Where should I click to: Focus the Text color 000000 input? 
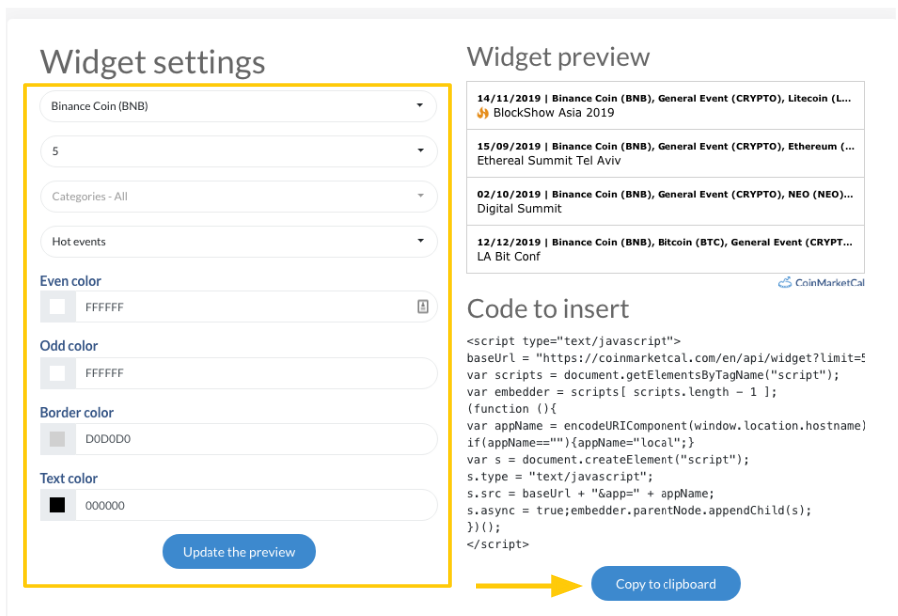click(256, 505)
